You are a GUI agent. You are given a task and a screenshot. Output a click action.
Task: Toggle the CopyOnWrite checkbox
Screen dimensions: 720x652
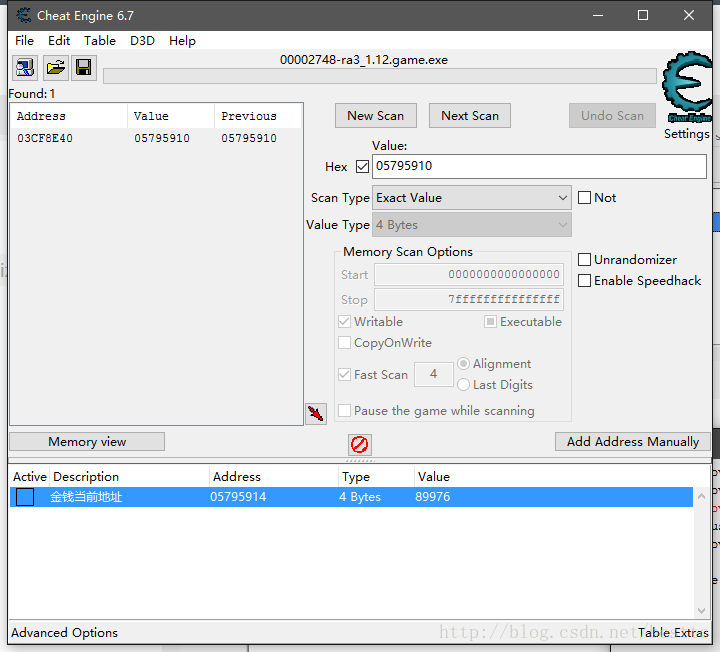click(x=344, y=343)
